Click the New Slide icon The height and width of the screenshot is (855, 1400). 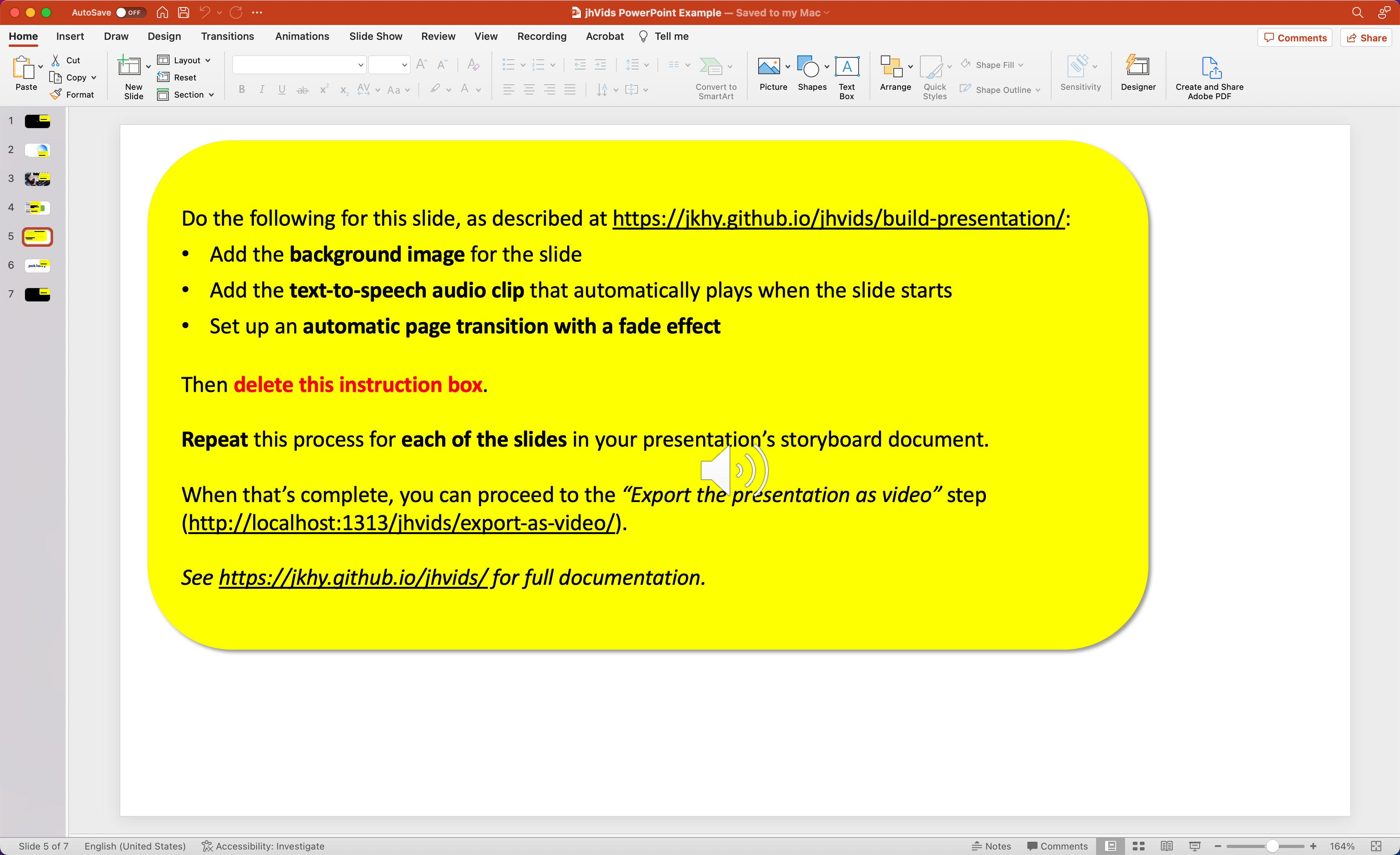point(130,67)
